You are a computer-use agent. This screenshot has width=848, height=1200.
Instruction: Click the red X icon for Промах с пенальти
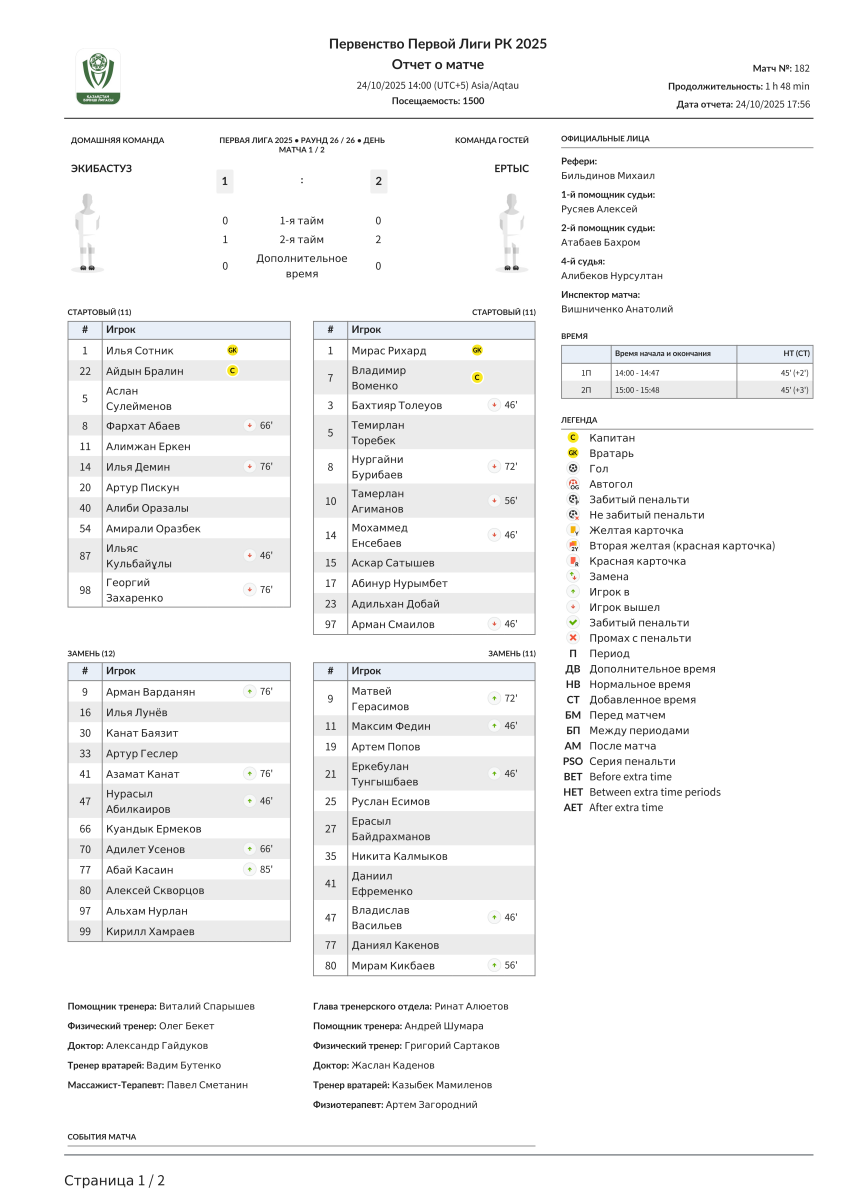[573, 638]
